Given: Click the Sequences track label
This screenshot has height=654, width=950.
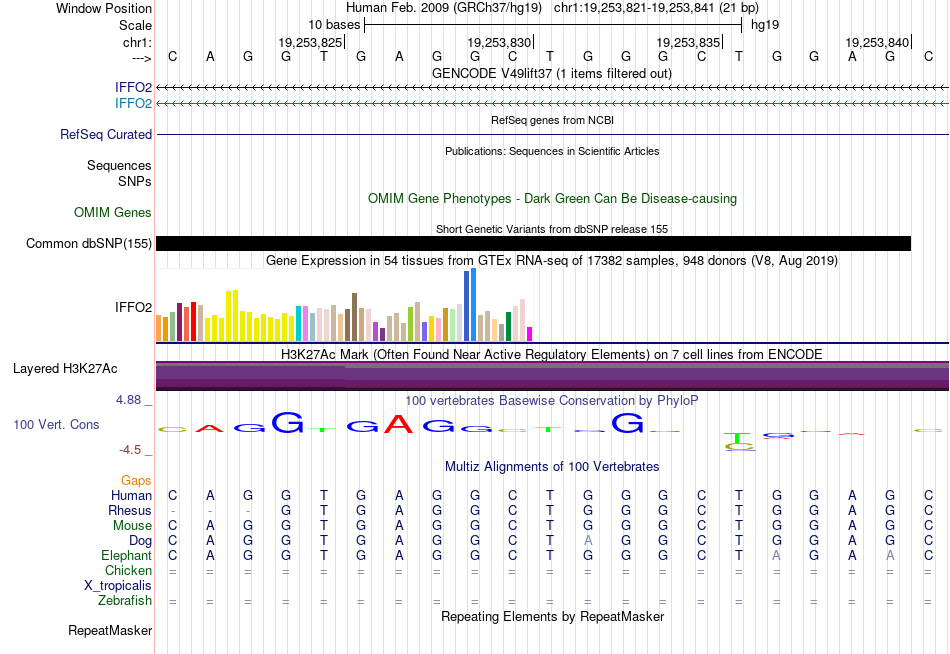Looking at the screenshot, I should coord(119,165).
